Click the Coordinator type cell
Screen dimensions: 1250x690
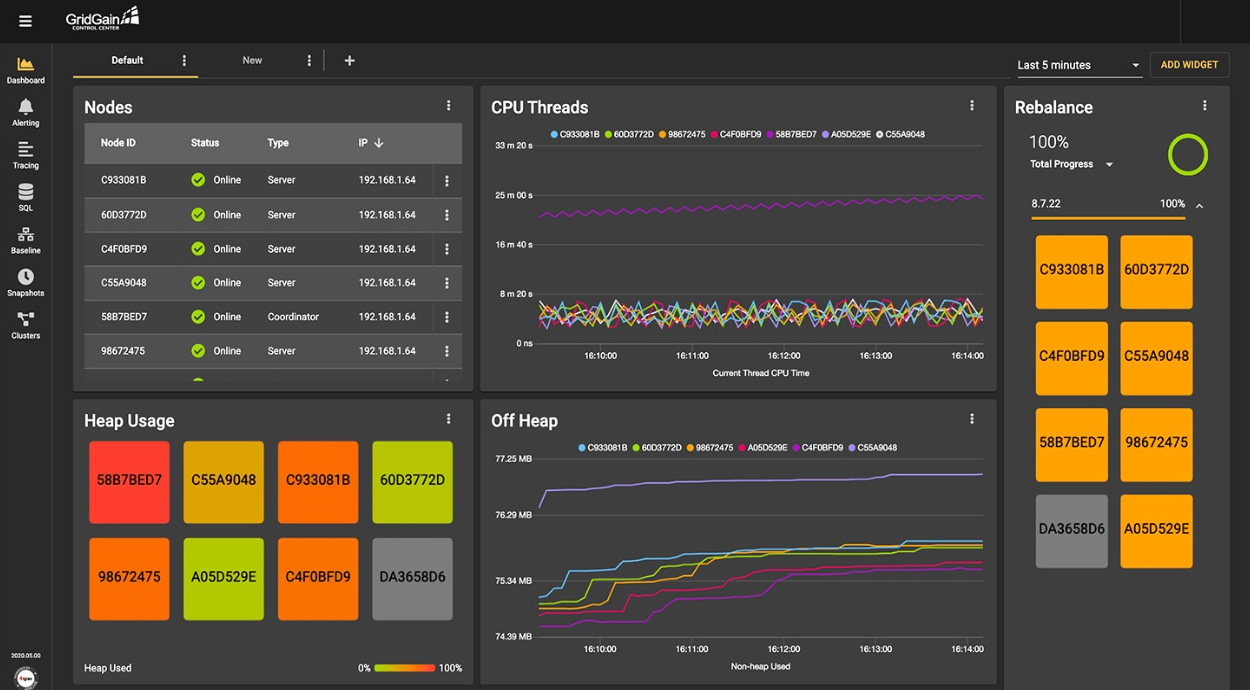click(x=293, y=317)
